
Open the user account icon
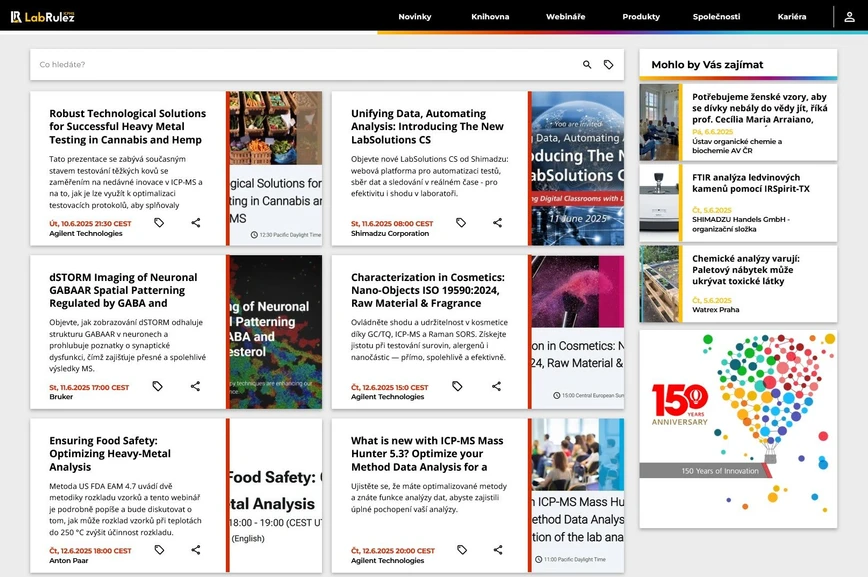(849, 17)
